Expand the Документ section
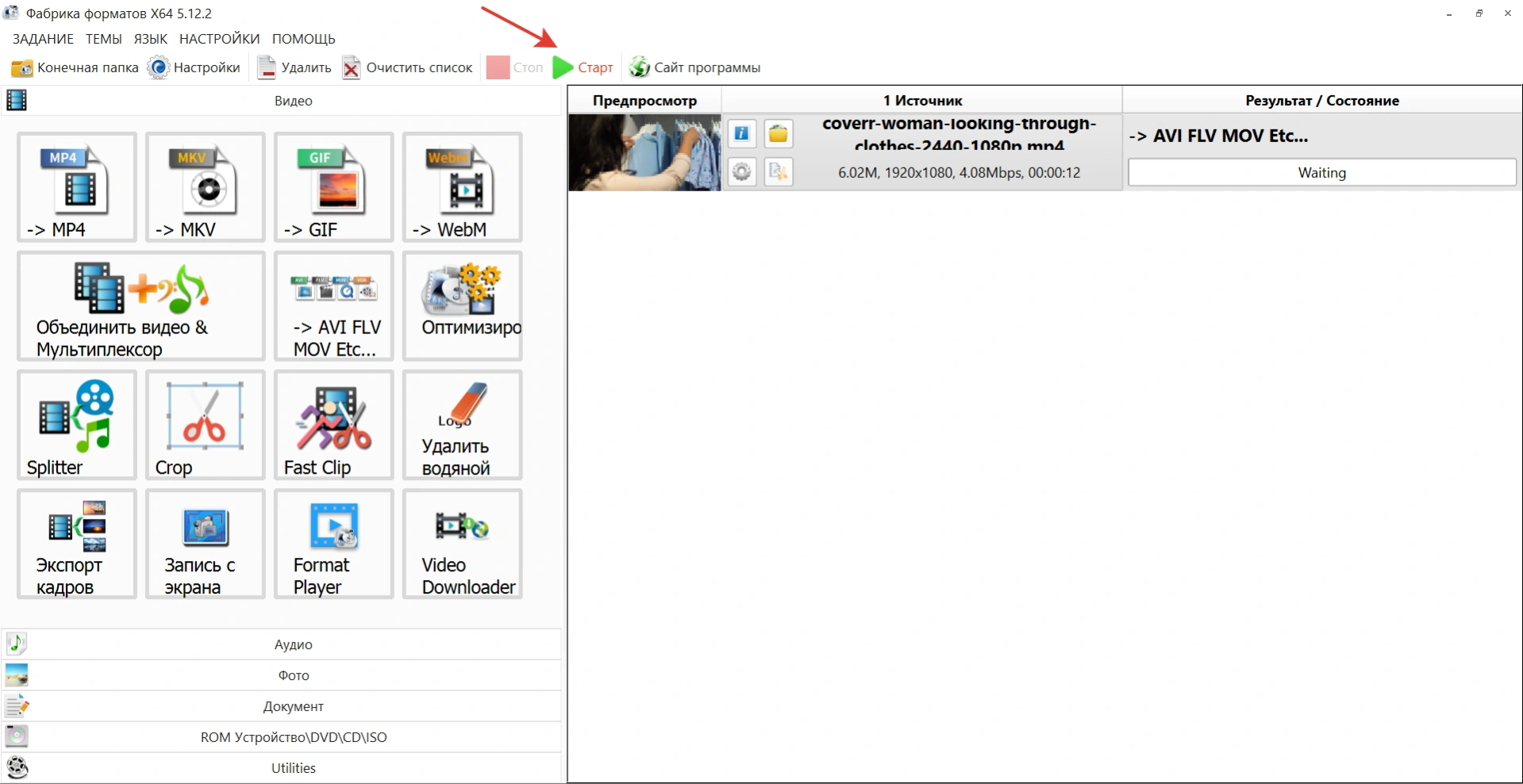 293,706
